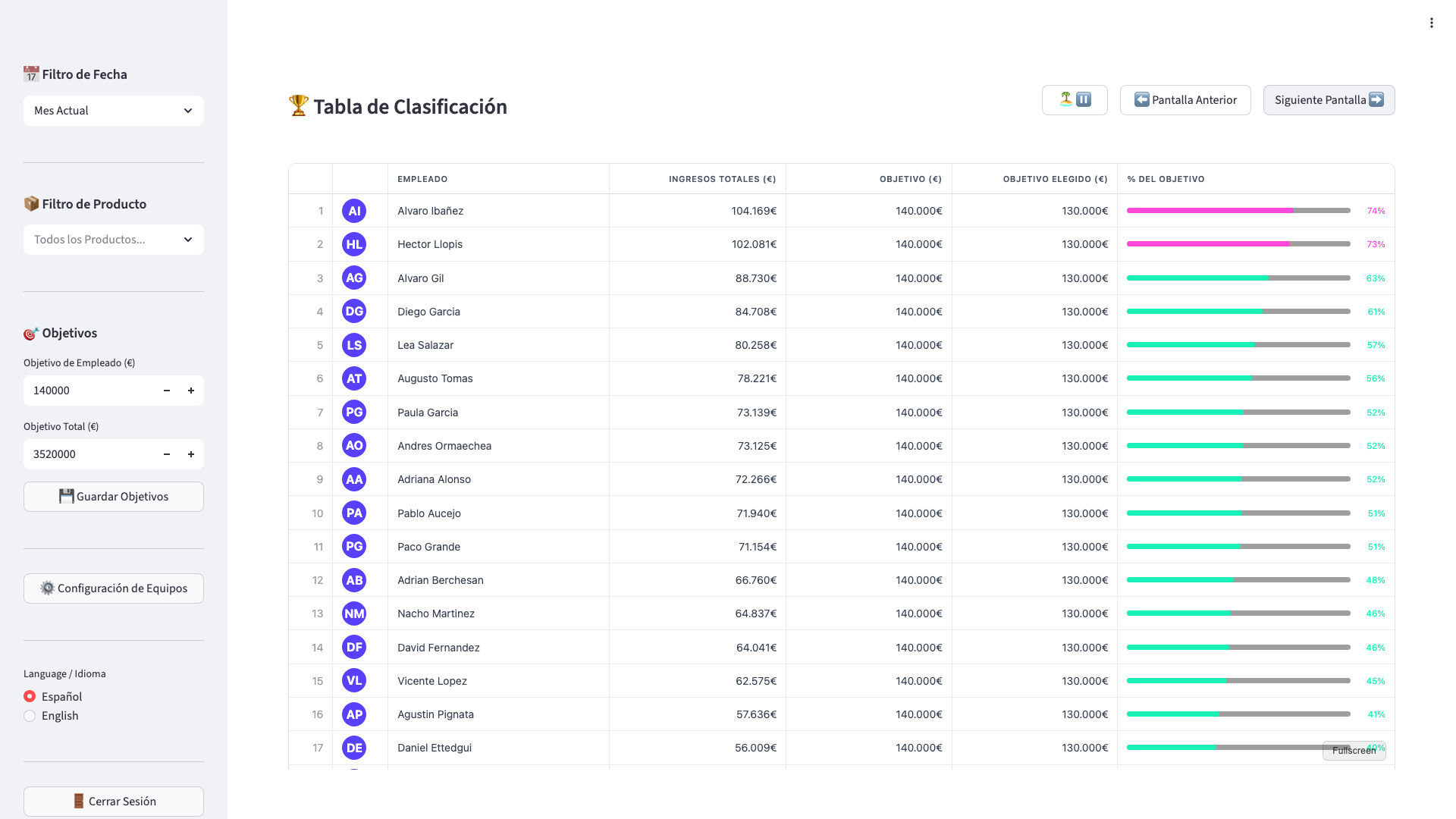This screenshot has width=1456, height=819.
Task: Click Cerrar Sesión button
Action: point(114,802)
